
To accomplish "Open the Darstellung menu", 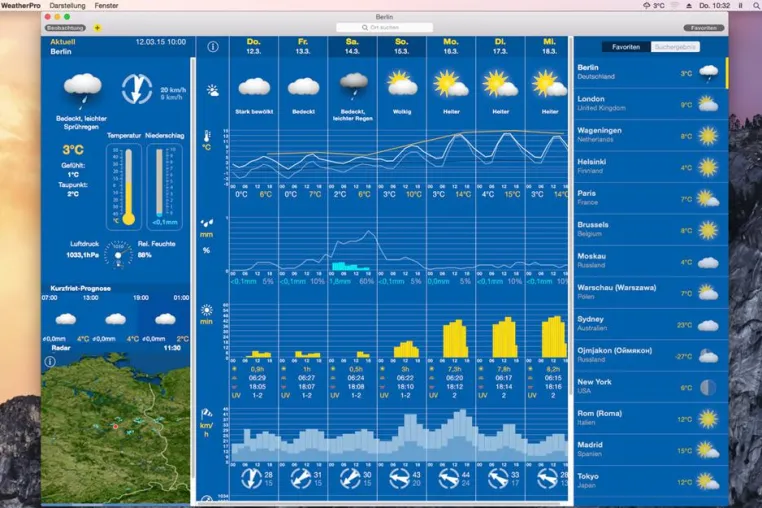I will coord(68,5).
